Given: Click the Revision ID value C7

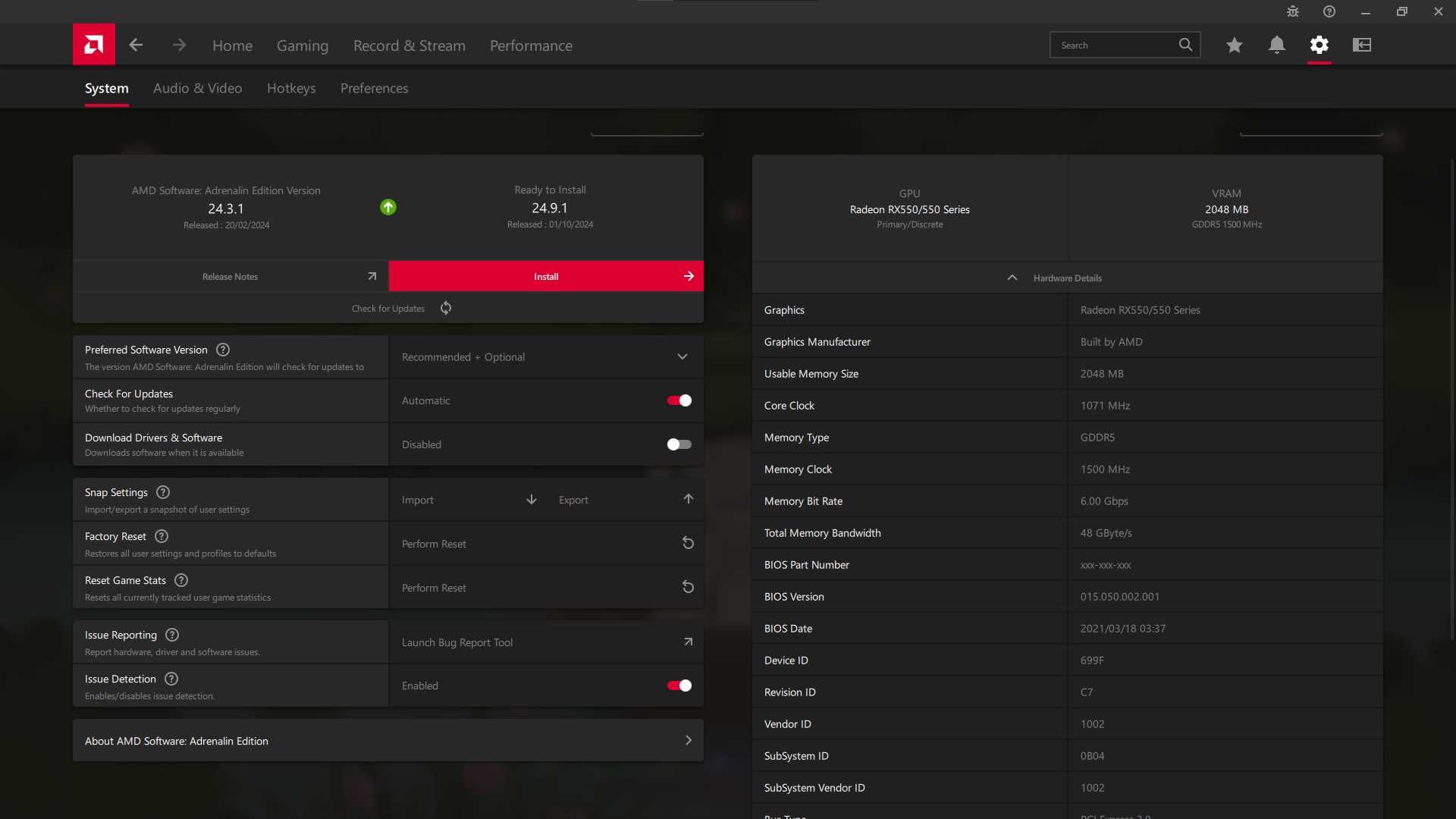Looking at the screenshot, I should point(1087,692).
